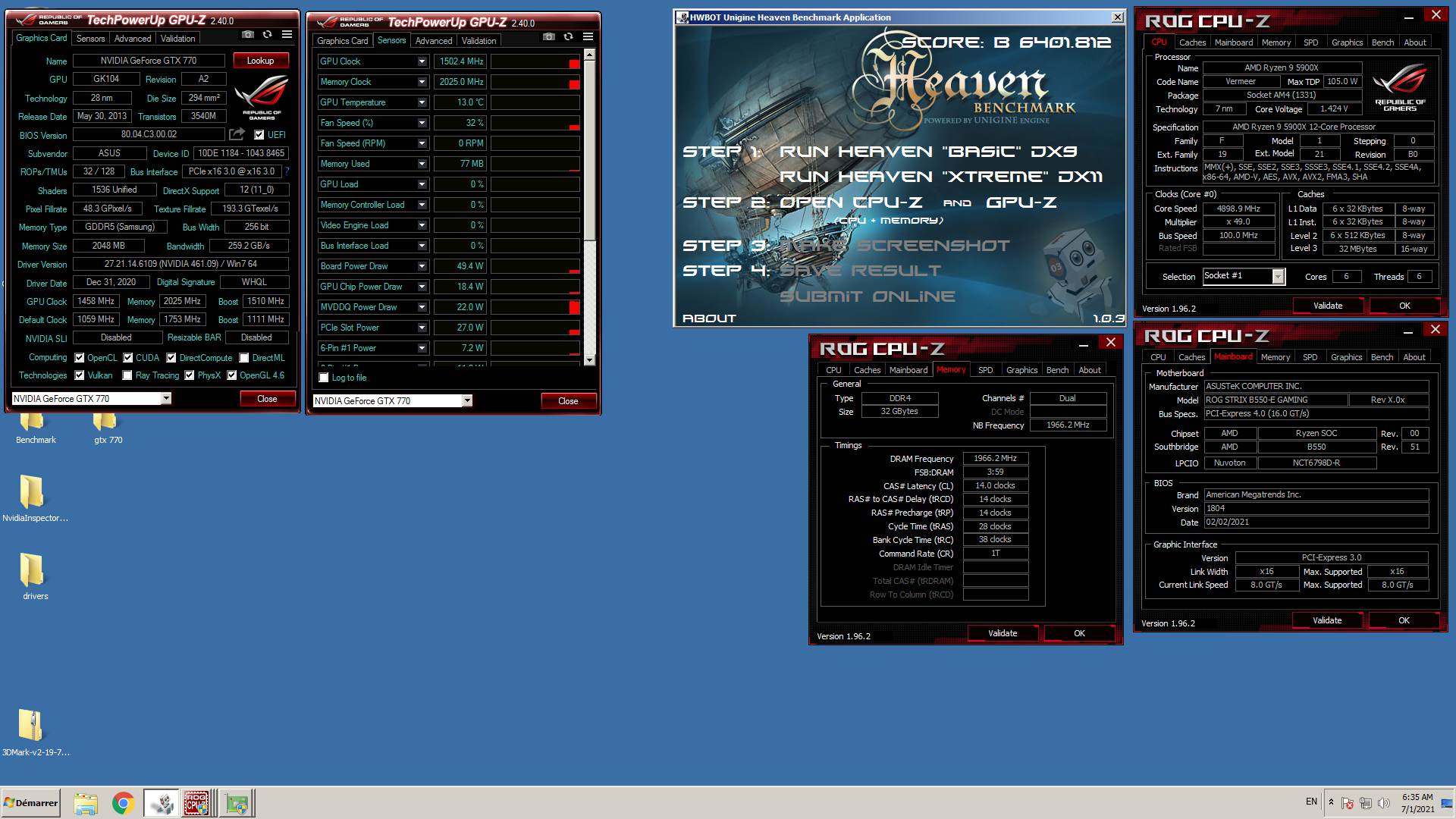Click Memory Clock sensor graph bar
This screenshot has width=1456, height=819.
pyautogui.click(x=535, y=82)
